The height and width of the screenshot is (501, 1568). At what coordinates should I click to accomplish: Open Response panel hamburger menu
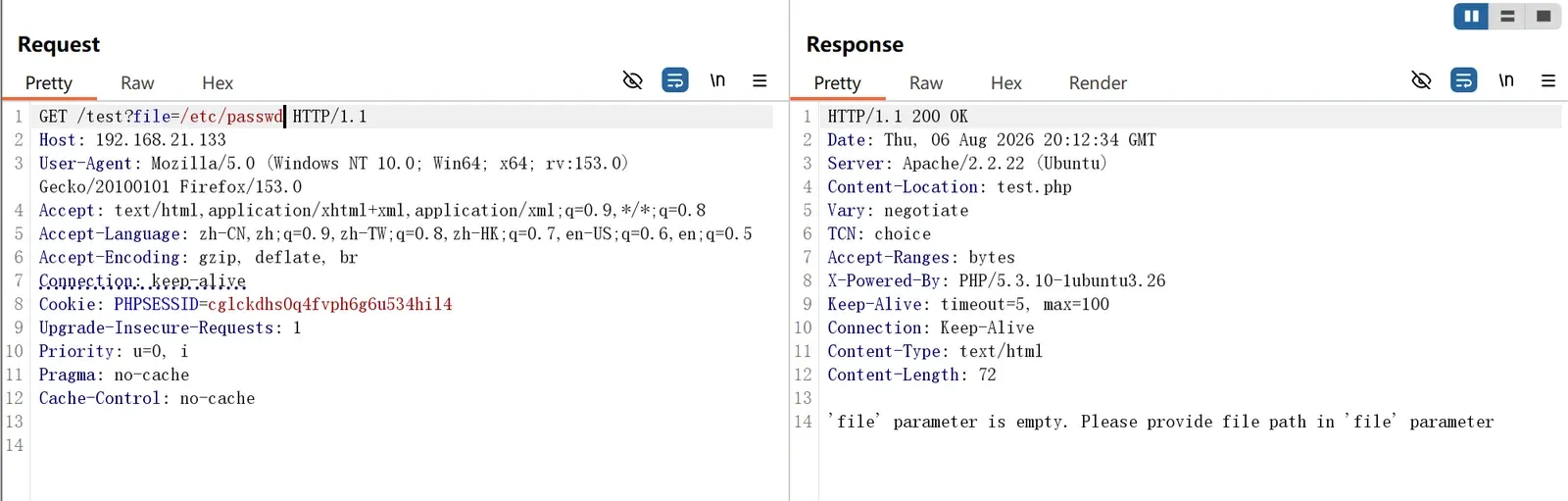(1548, 80)
